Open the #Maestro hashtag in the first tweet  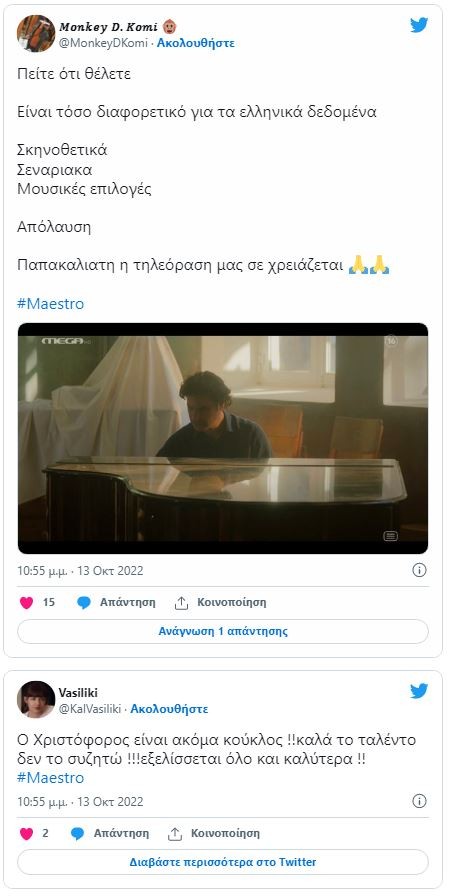(x=50, y=303)
